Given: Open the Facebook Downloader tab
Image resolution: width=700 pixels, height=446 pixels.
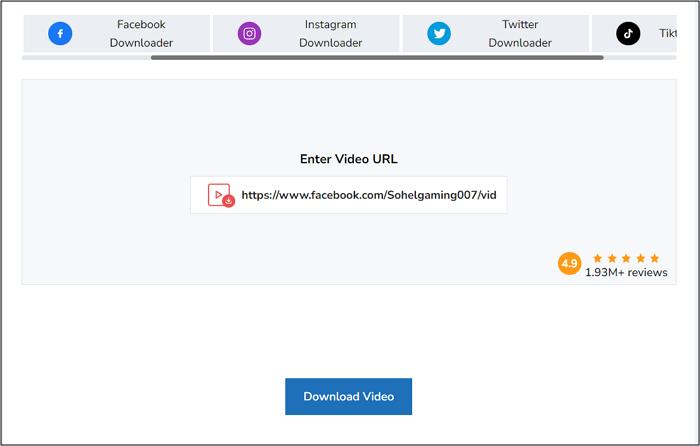Looking at the screenshot, I should pyautogui.click(x=117, y=33).
